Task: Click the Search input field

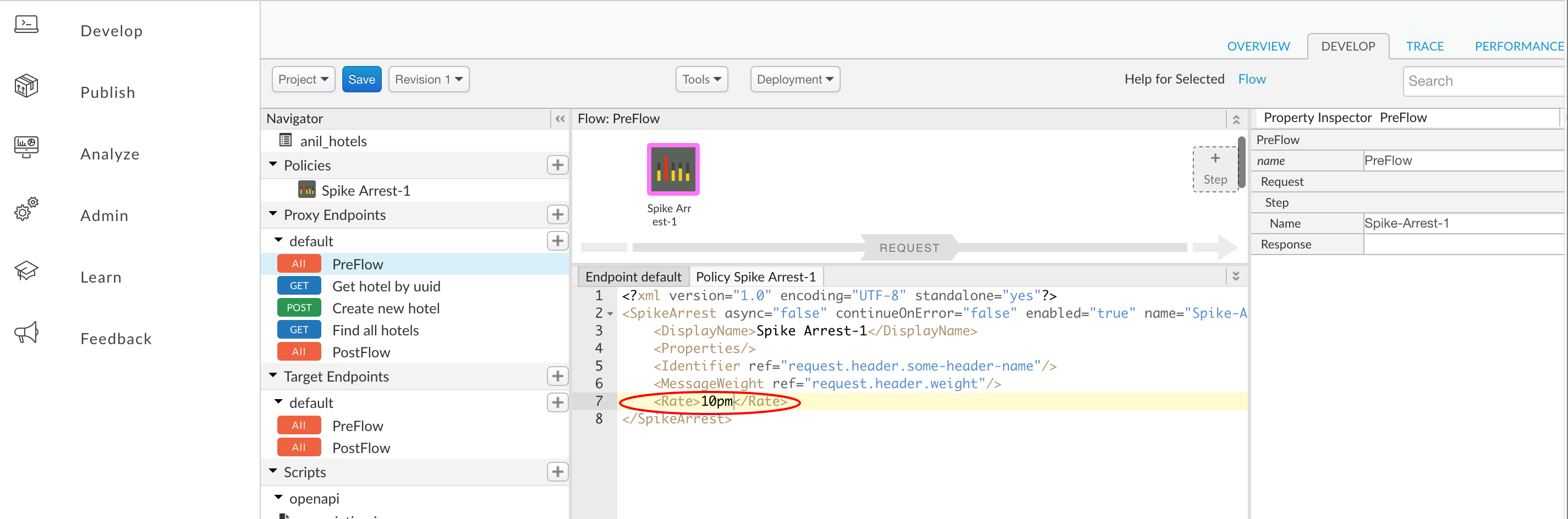Action: 1483,81
